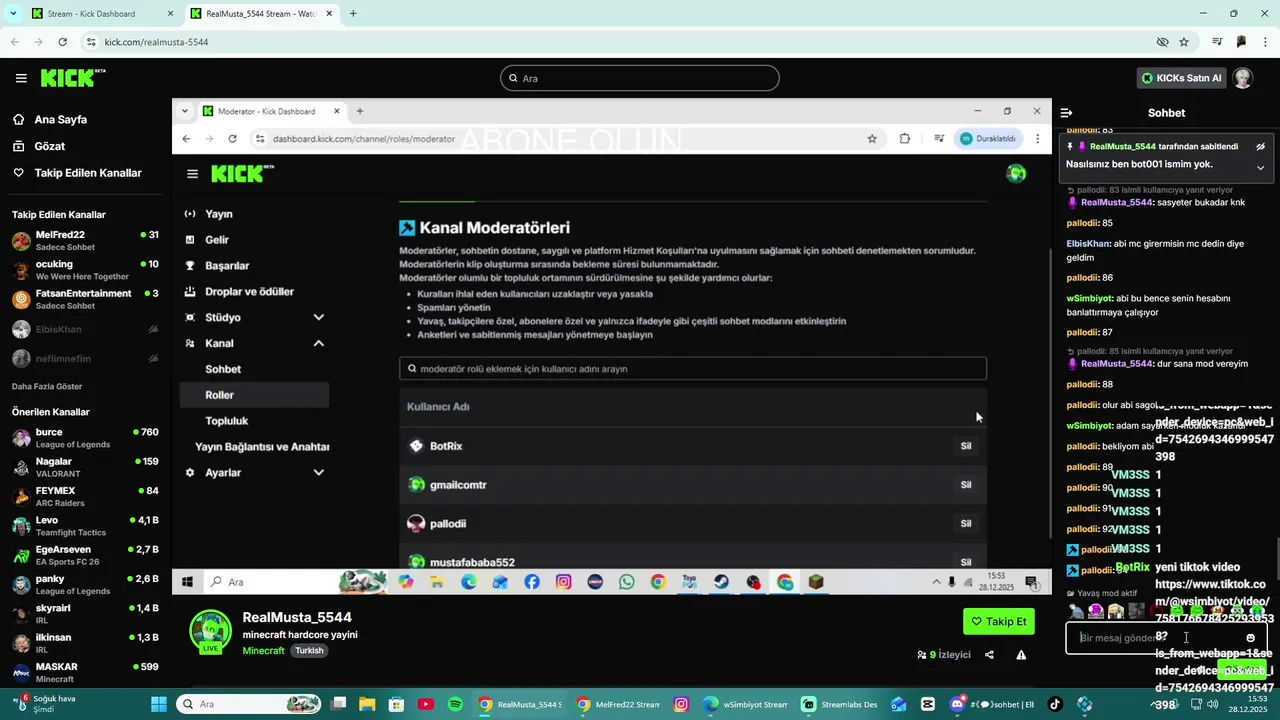This screenshot has width=1280, height=720.
Task: Open a new browser tab with plus
Action: 353,14
